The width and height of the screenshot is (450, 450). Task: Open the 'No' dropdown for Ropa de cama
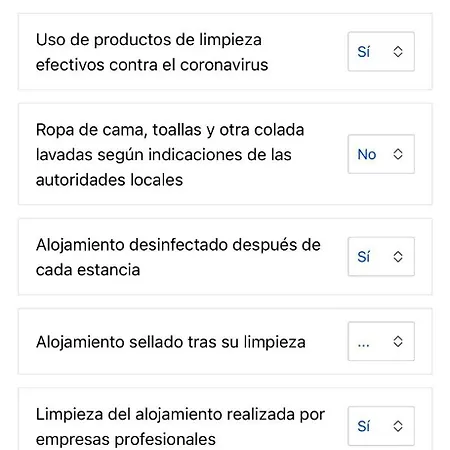(x=381, y=154)
